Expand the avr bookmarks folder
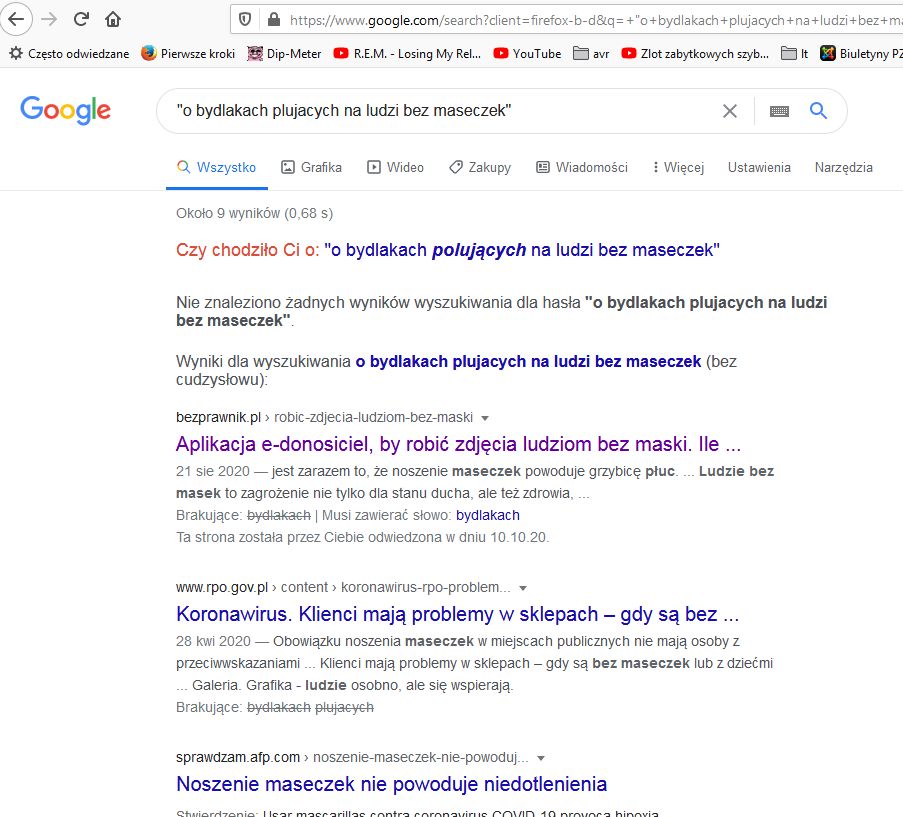Image resolution: width=903 pixels, height=817 pixels. click(x=591, y=54)
